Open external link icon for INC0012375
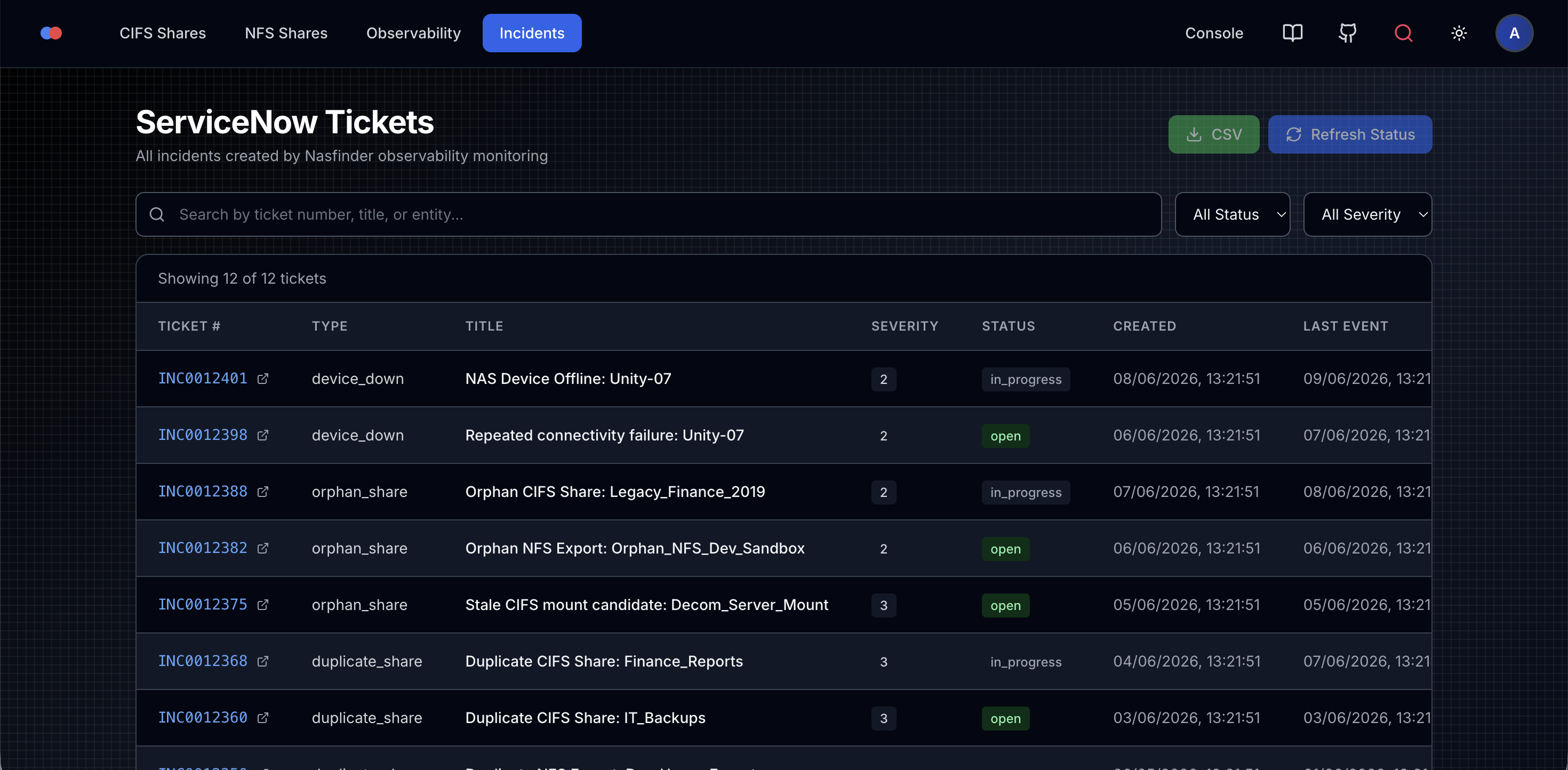 click(262, 605)
